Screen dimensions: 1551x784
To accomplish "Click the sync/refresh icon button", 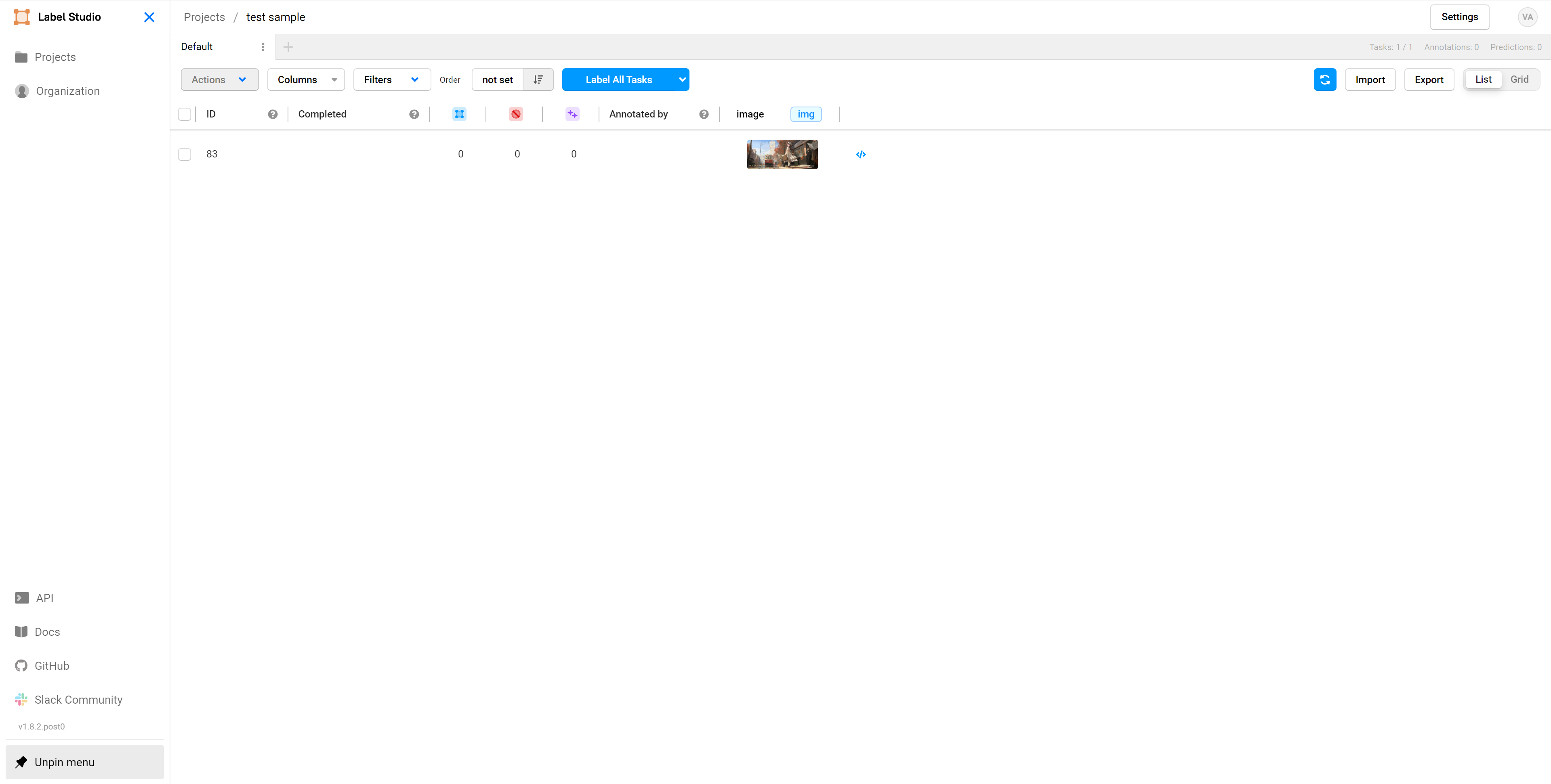I will coord(1325,79).
